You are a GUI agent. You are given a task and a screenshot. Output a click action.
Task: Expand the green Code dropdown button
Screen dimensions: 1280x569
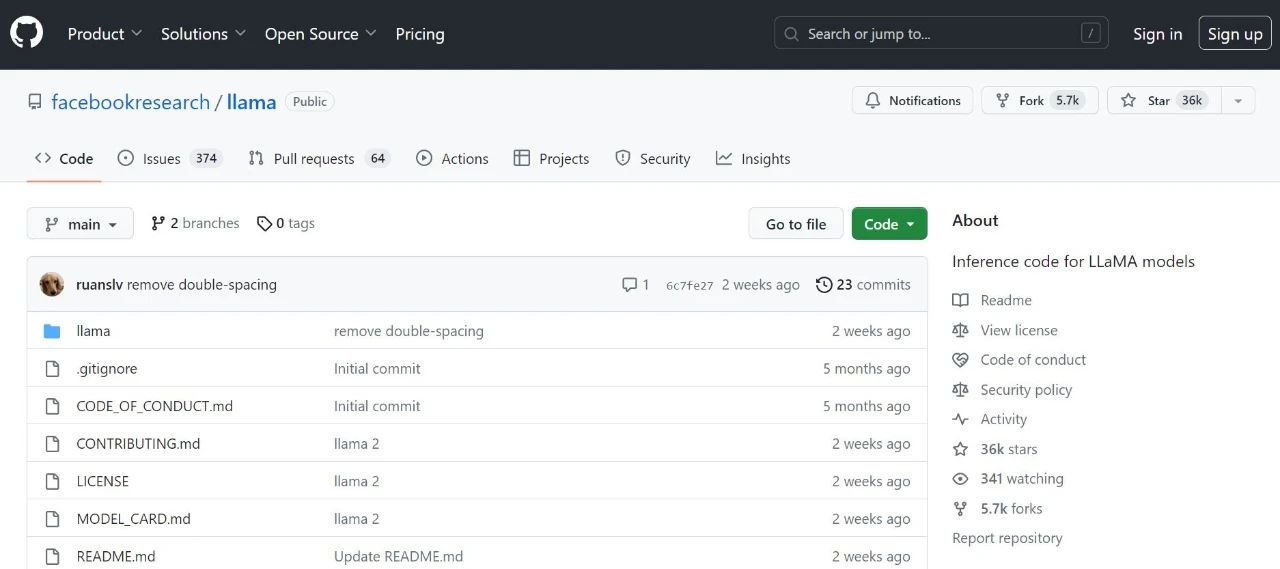(x=889, y=224)
